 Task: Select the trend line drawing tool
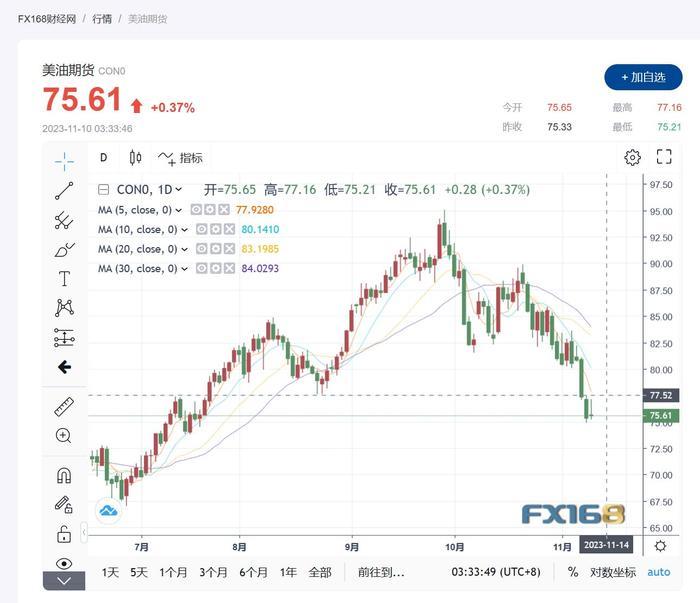pyautogui.click(x=64, y=191)
